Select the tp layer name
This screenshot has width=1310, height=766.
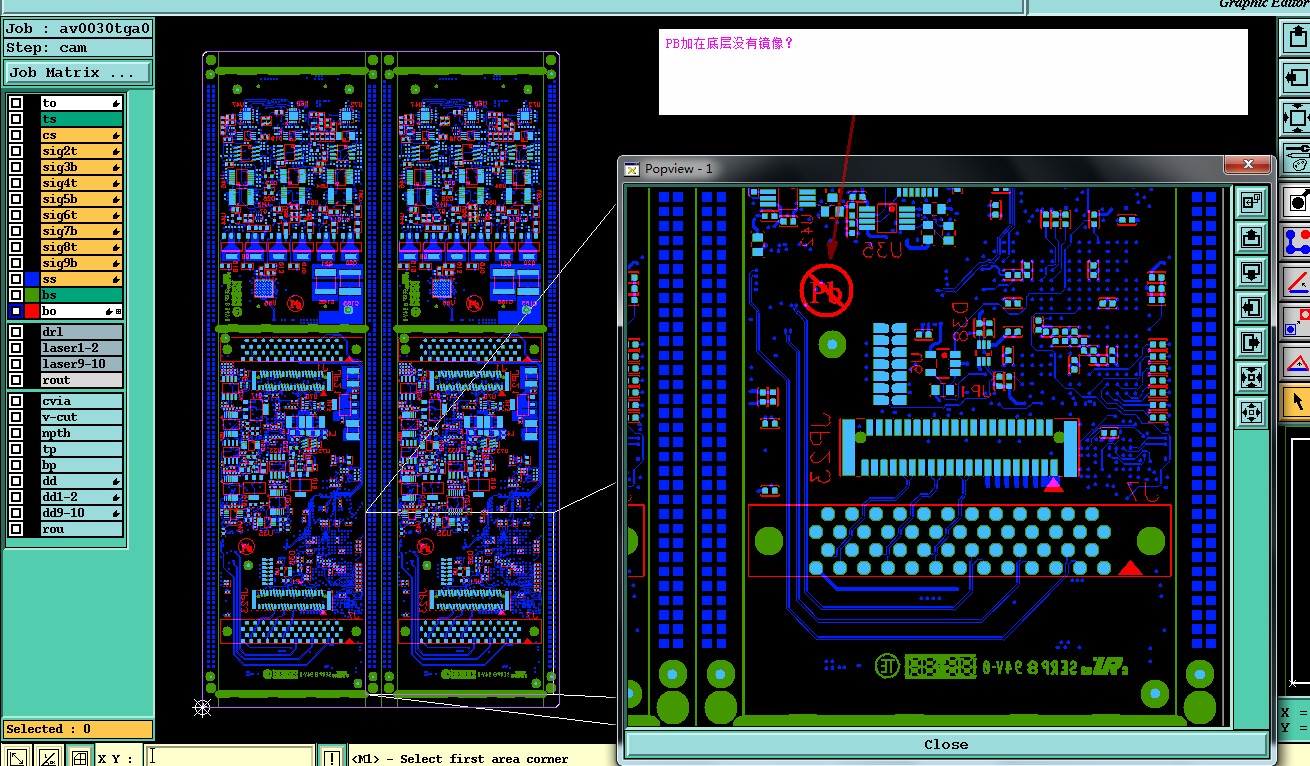pyautogui.click(x=81, y=449)
